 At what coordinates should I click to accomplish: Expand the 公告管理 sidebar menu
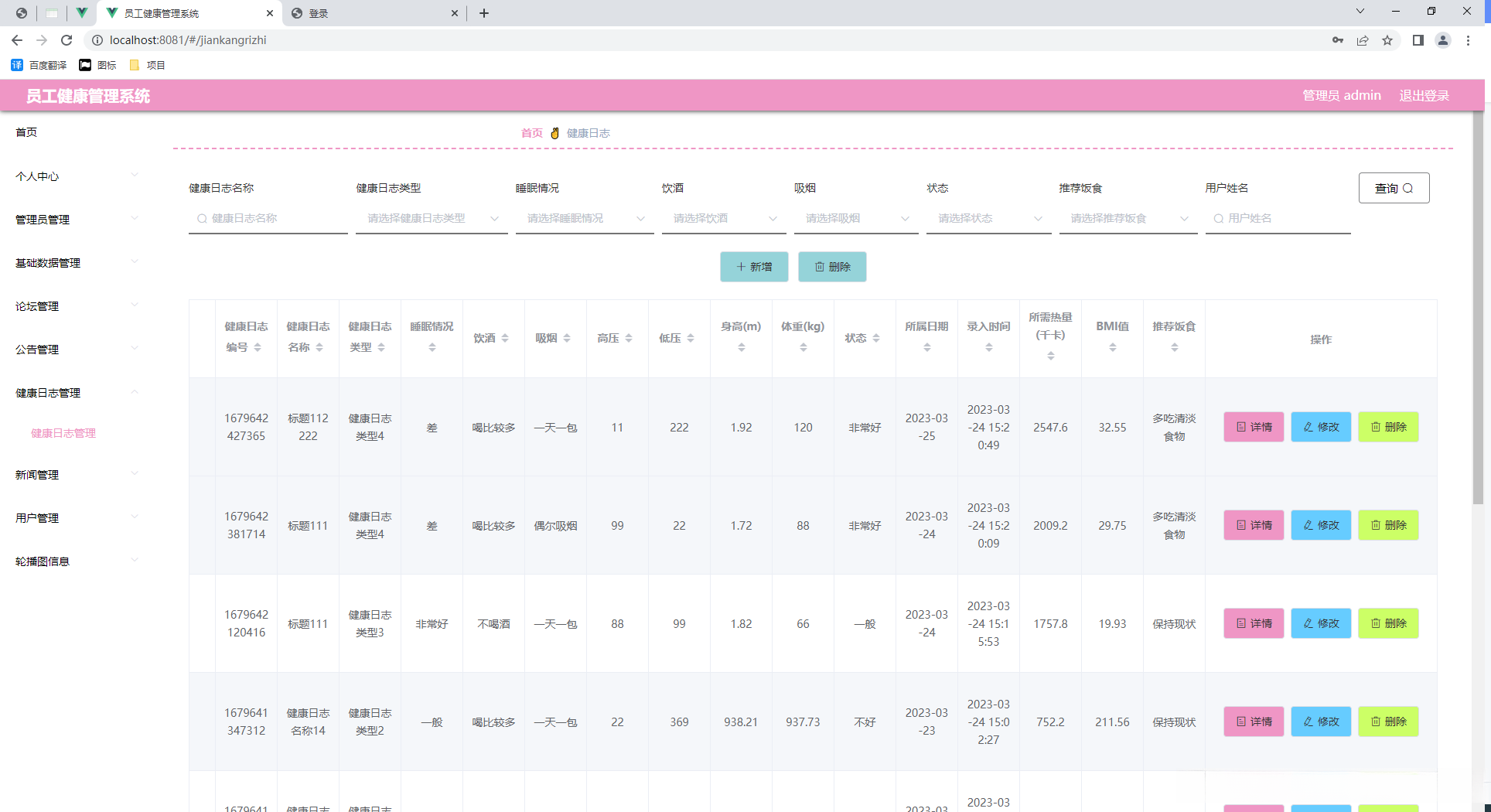(x=77, y=350)
